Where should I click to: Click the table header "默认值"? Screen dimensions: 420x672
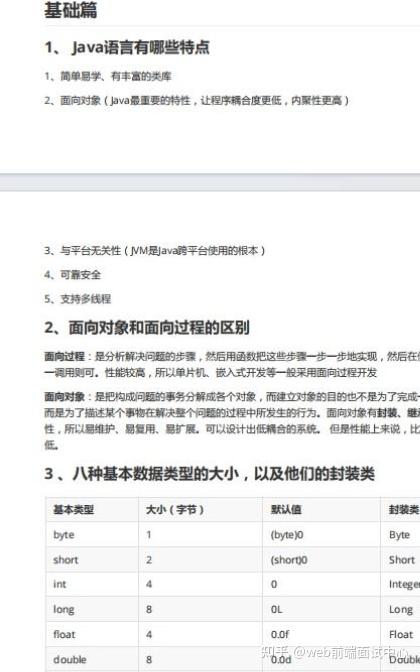click(x=286, y=510)
